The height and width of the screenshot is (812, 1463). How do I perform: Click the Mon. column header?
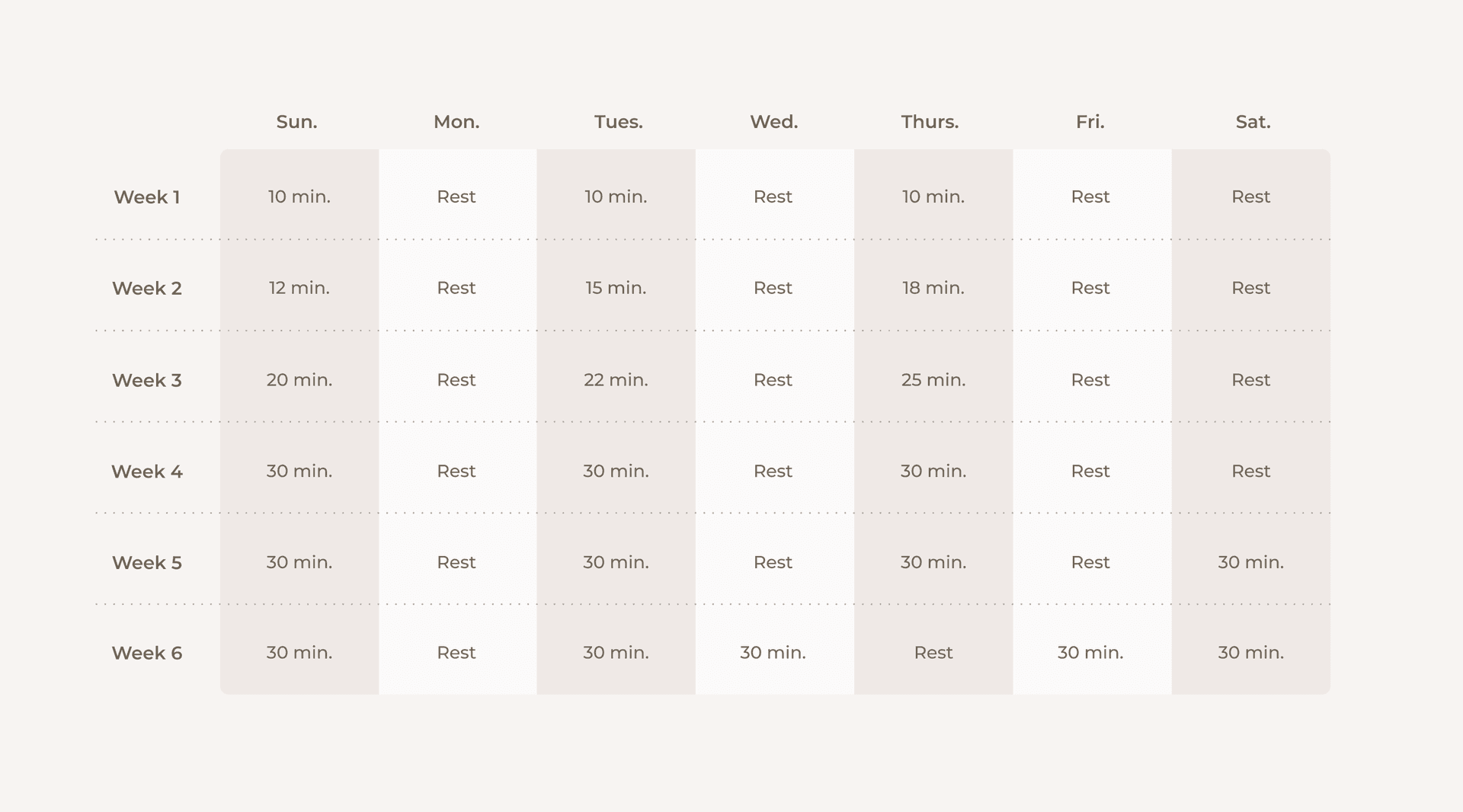tap(456, 122)
